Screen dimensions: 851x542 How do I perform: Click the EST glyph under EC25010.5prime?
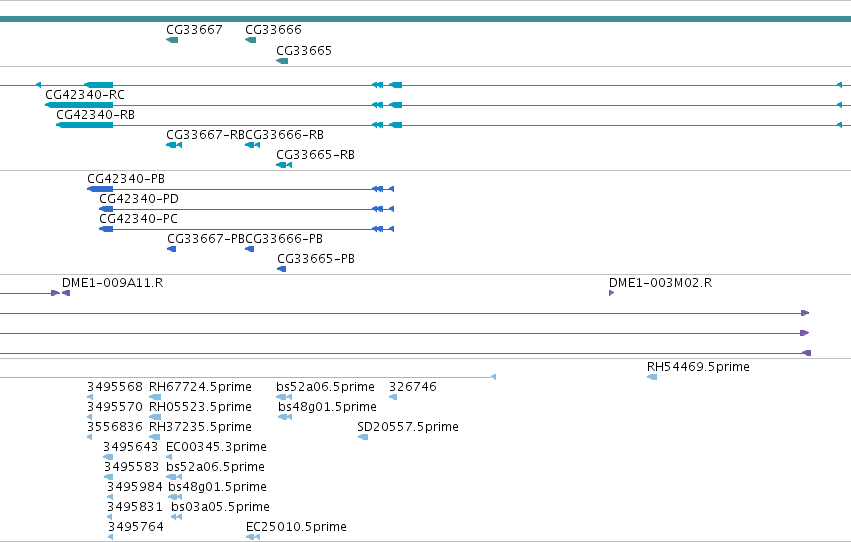pos(253,538)
